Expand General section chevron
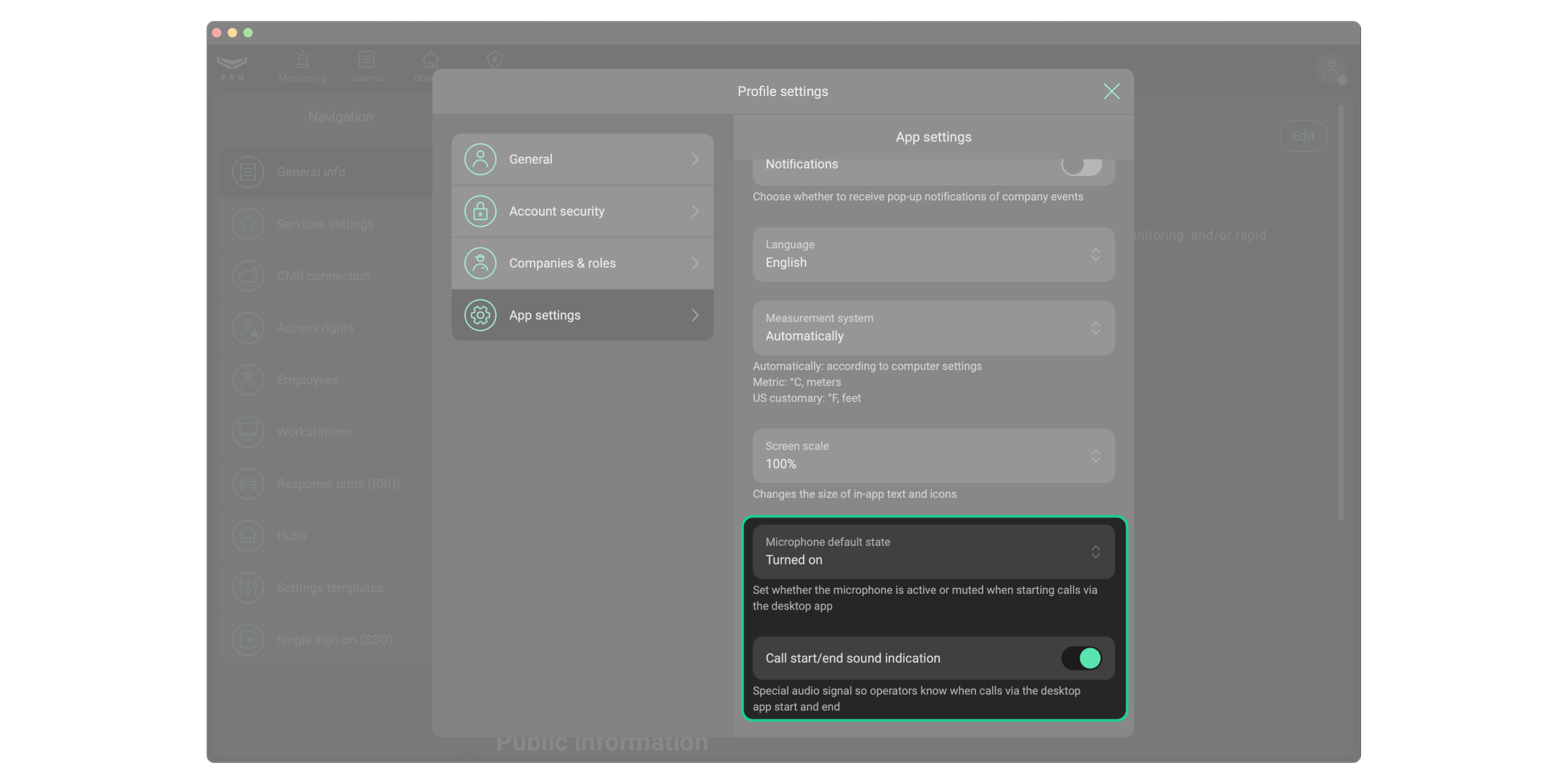The image size is (1568, 784). 695,159
